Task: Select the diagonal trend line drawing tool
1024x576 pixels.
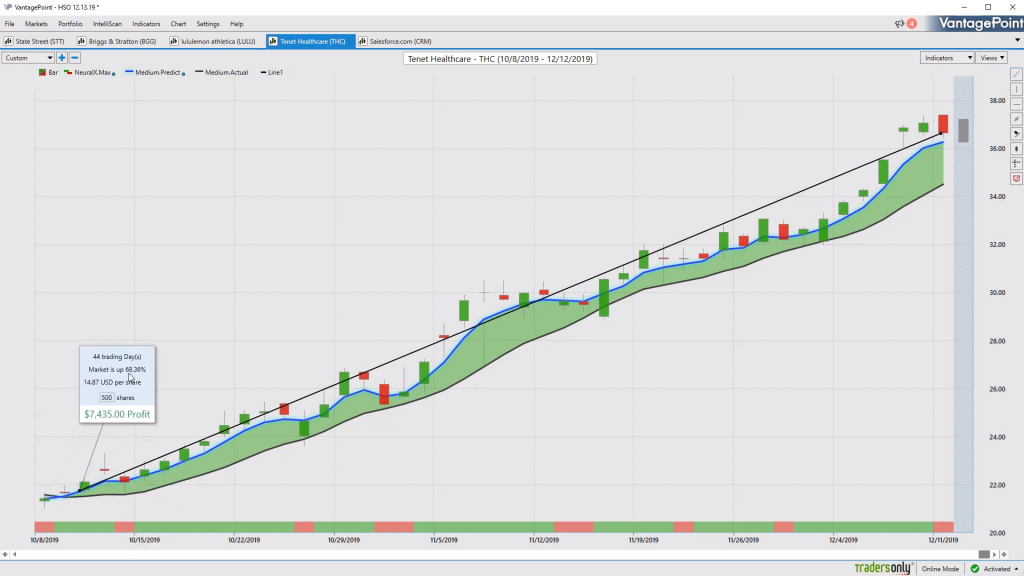Action: point(1016,74)
